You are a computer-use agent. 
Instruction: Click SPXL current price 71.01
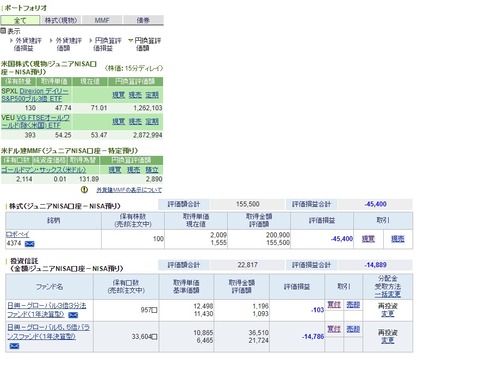coord(99,108)
